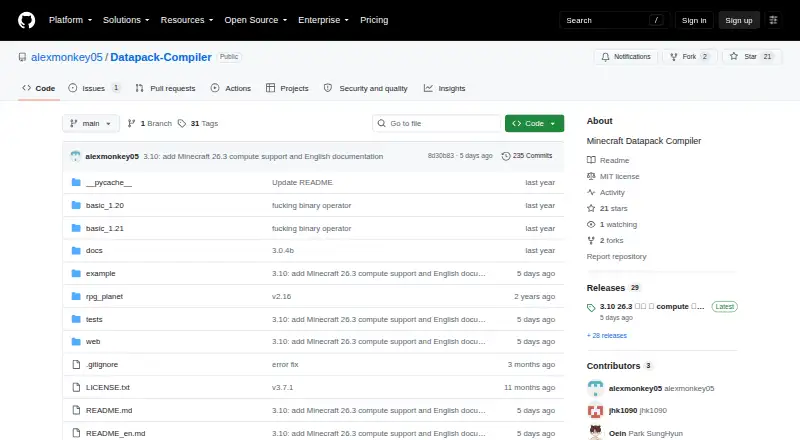Image resolution: width=800 pixels, height=440 pixels.
Task: Open the appearance settings icon in header
Action: click(773, 20)
